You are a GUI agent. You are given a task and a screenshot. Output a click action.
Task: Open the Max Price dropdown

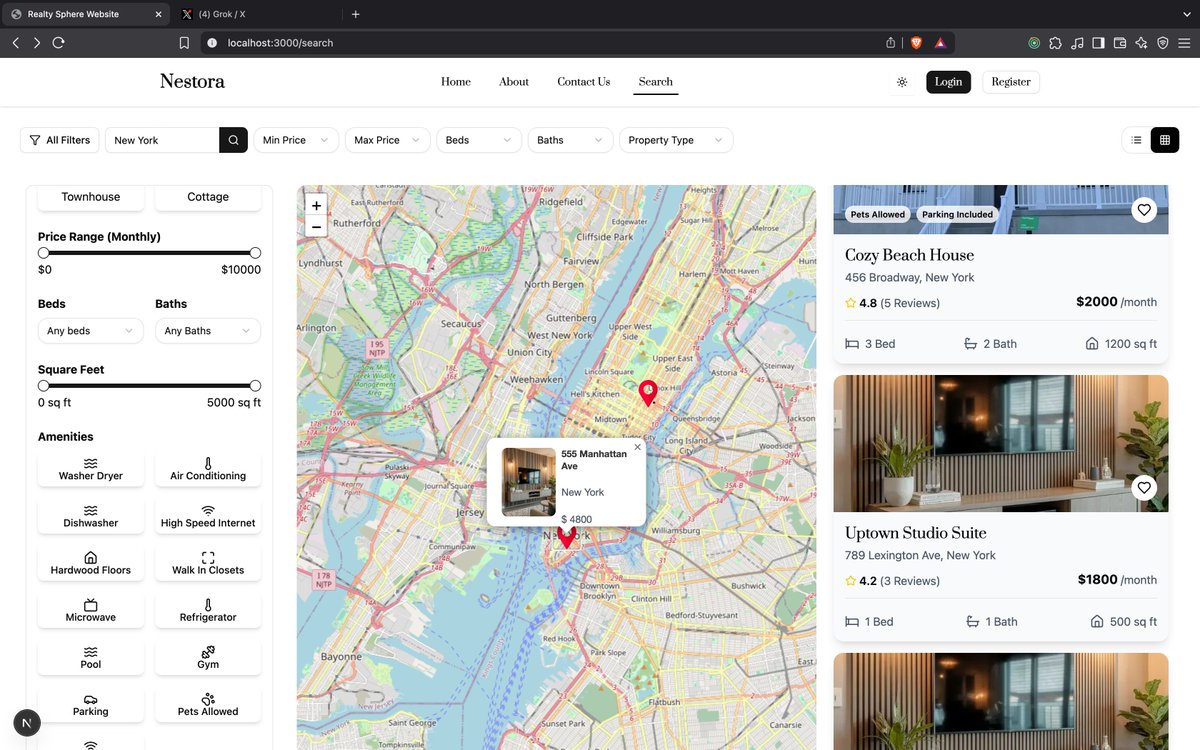(x=388, y=140)
